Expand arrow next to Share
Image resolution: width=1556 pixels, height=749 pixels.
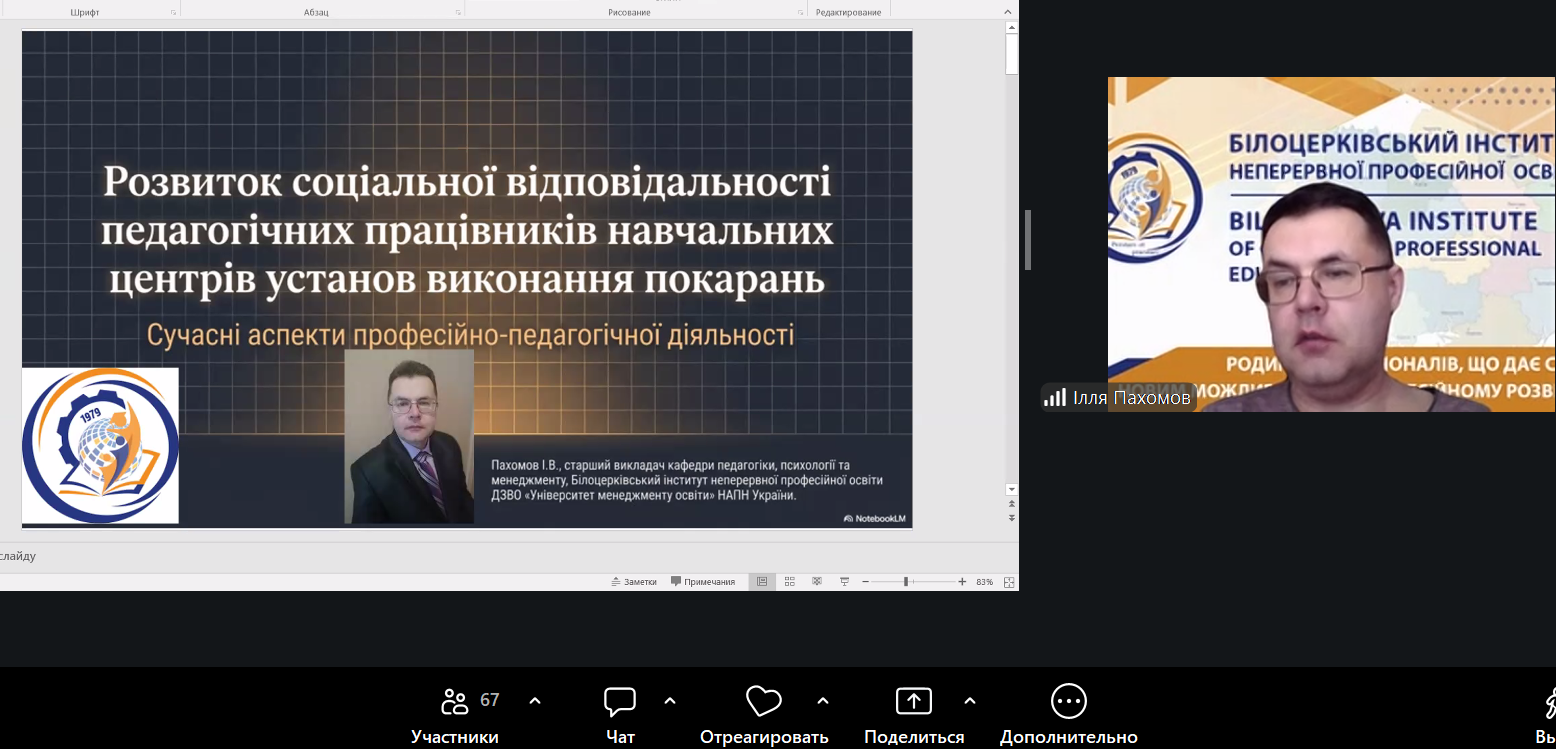coord(969,701)
